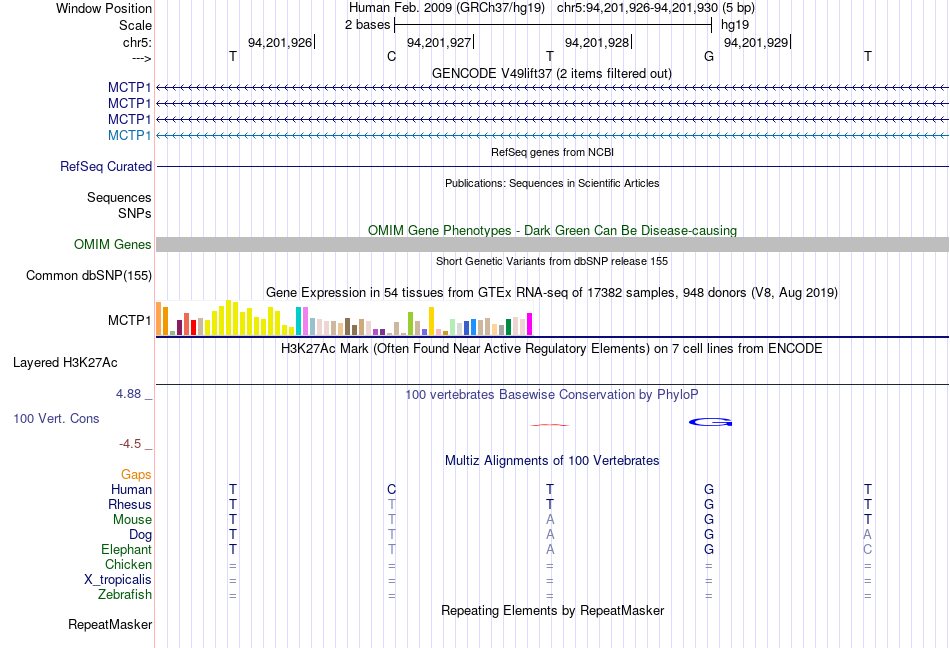Click the Zebrafish species label
This screenshot has width=950, height=648.
tap(125, 595)
